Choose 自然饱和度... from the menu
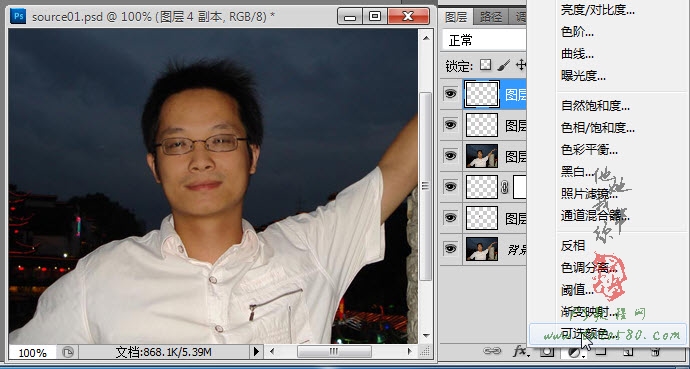 [595, 106]
